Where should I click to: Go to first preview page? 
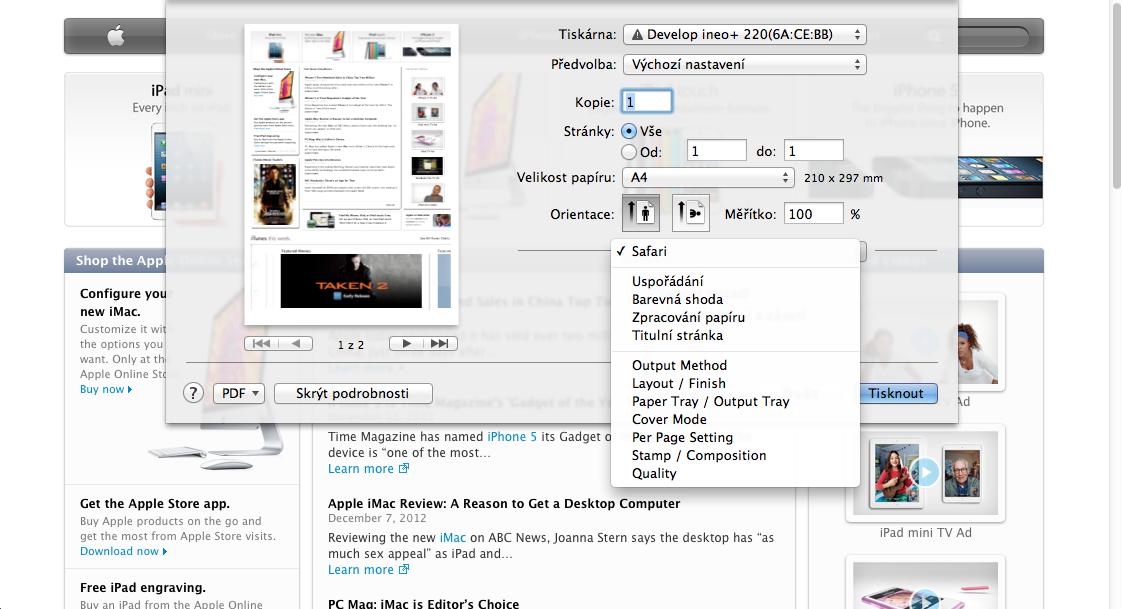tap(261, 344)
